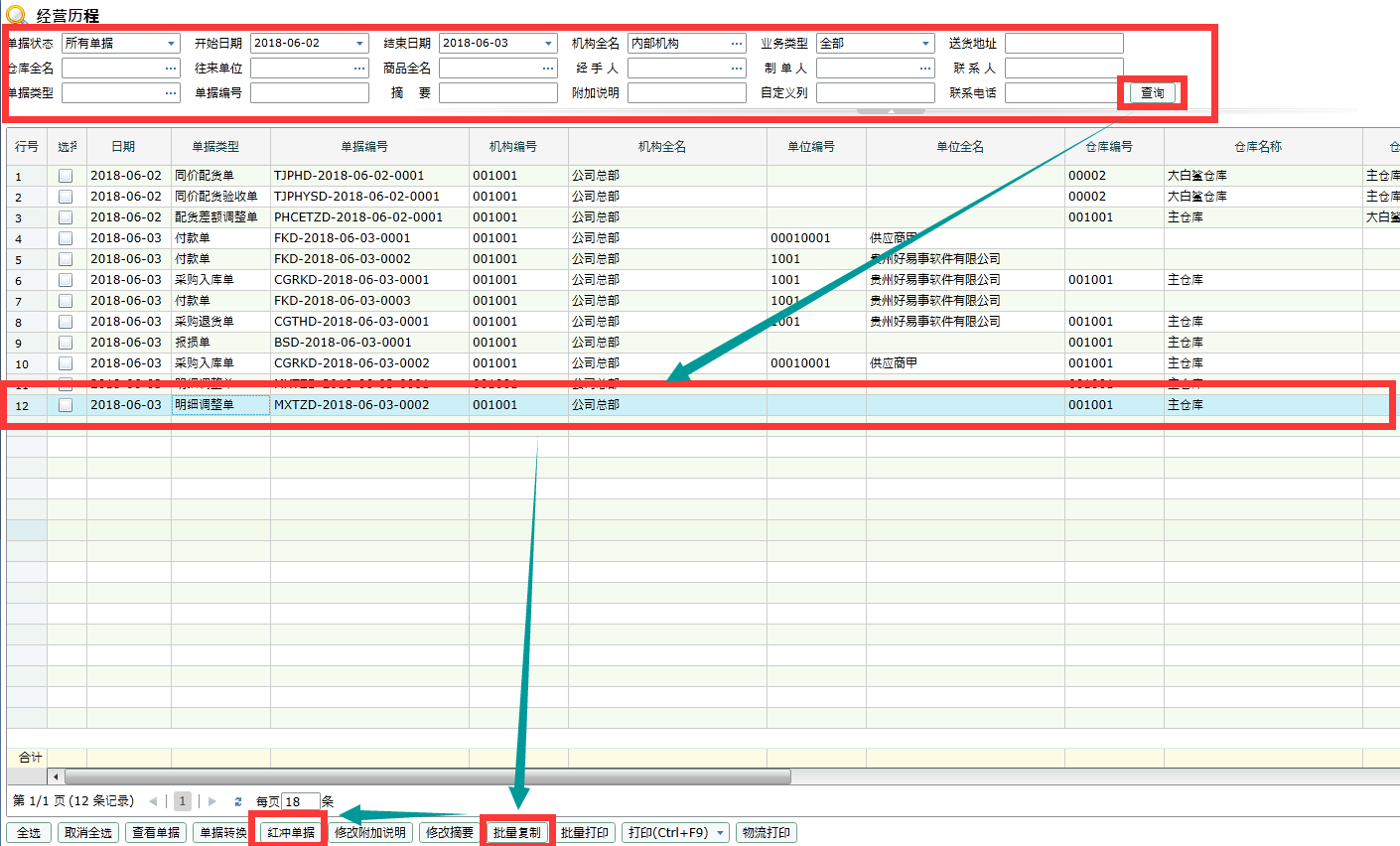Click the 修改摘要 button

[x=450, y=833]
